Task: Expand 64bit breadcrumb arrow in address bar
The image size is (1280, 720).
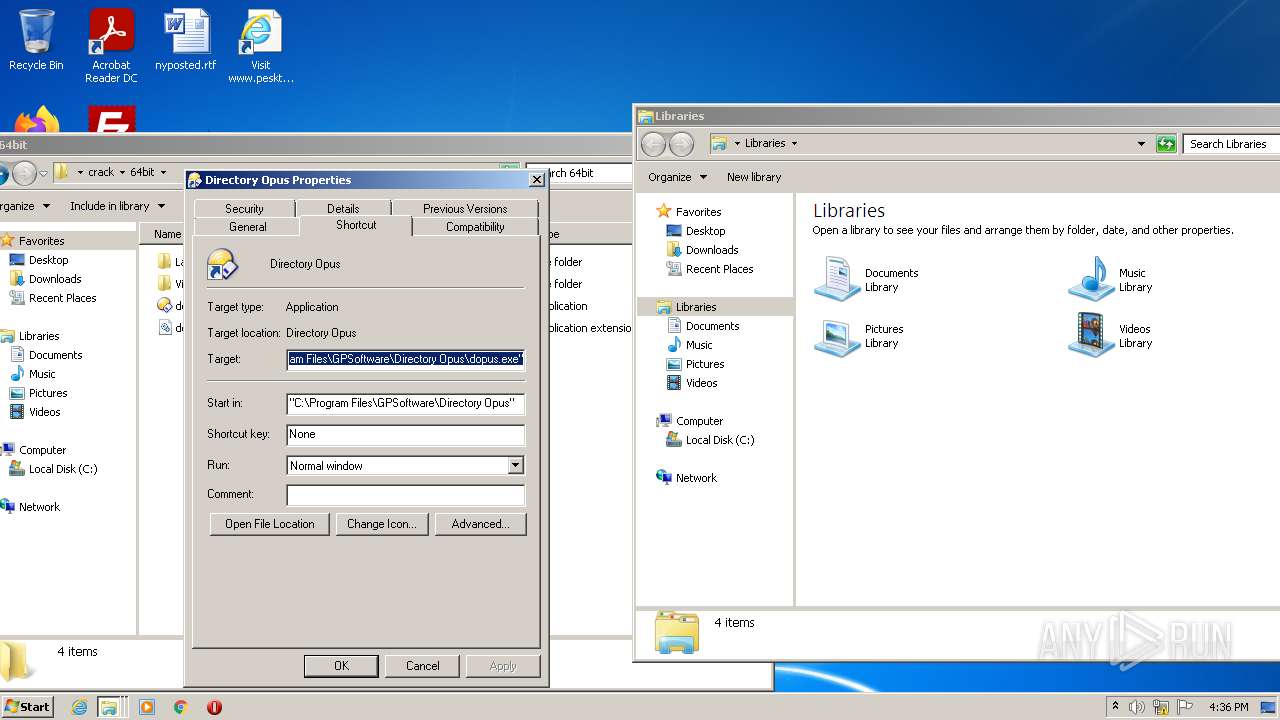Action: (x=163, y=172)
